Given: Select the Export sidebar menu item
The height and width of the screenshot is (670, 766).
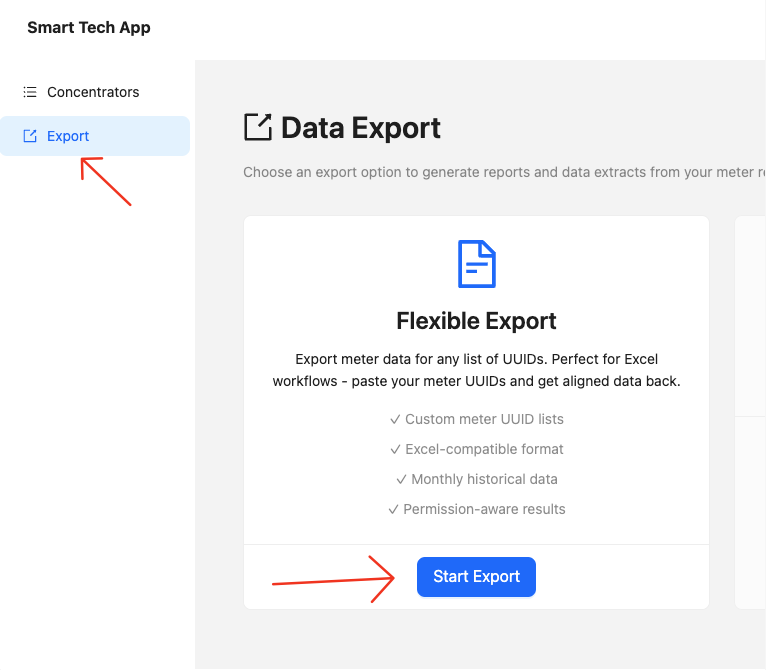Looking at the screenshot, I should point(68,136).
